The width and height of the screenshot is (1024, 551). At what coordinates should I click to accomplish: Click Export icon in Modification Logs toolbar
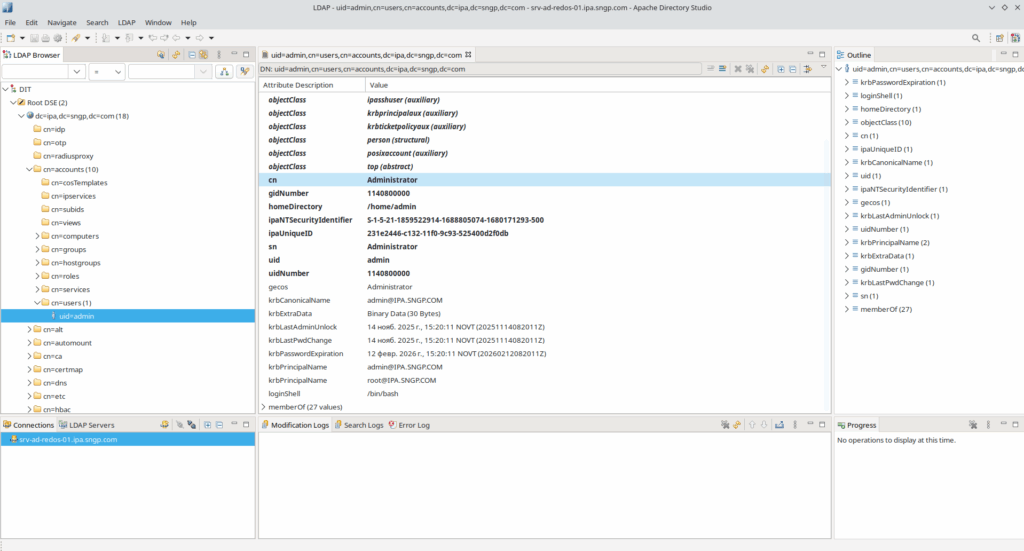[x=779, y=425]
